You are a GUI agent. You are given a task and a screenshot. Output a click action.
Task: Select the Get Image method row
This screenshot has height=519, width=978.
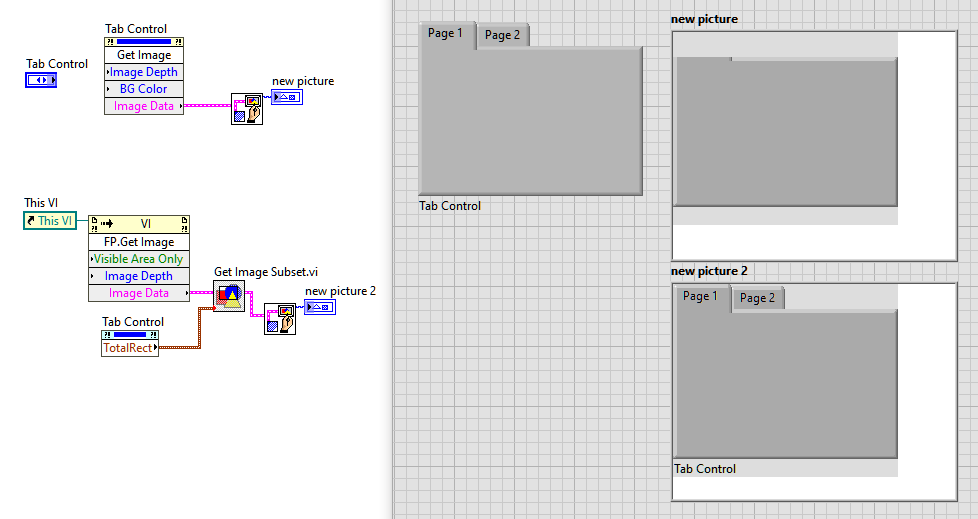[144, 55]
